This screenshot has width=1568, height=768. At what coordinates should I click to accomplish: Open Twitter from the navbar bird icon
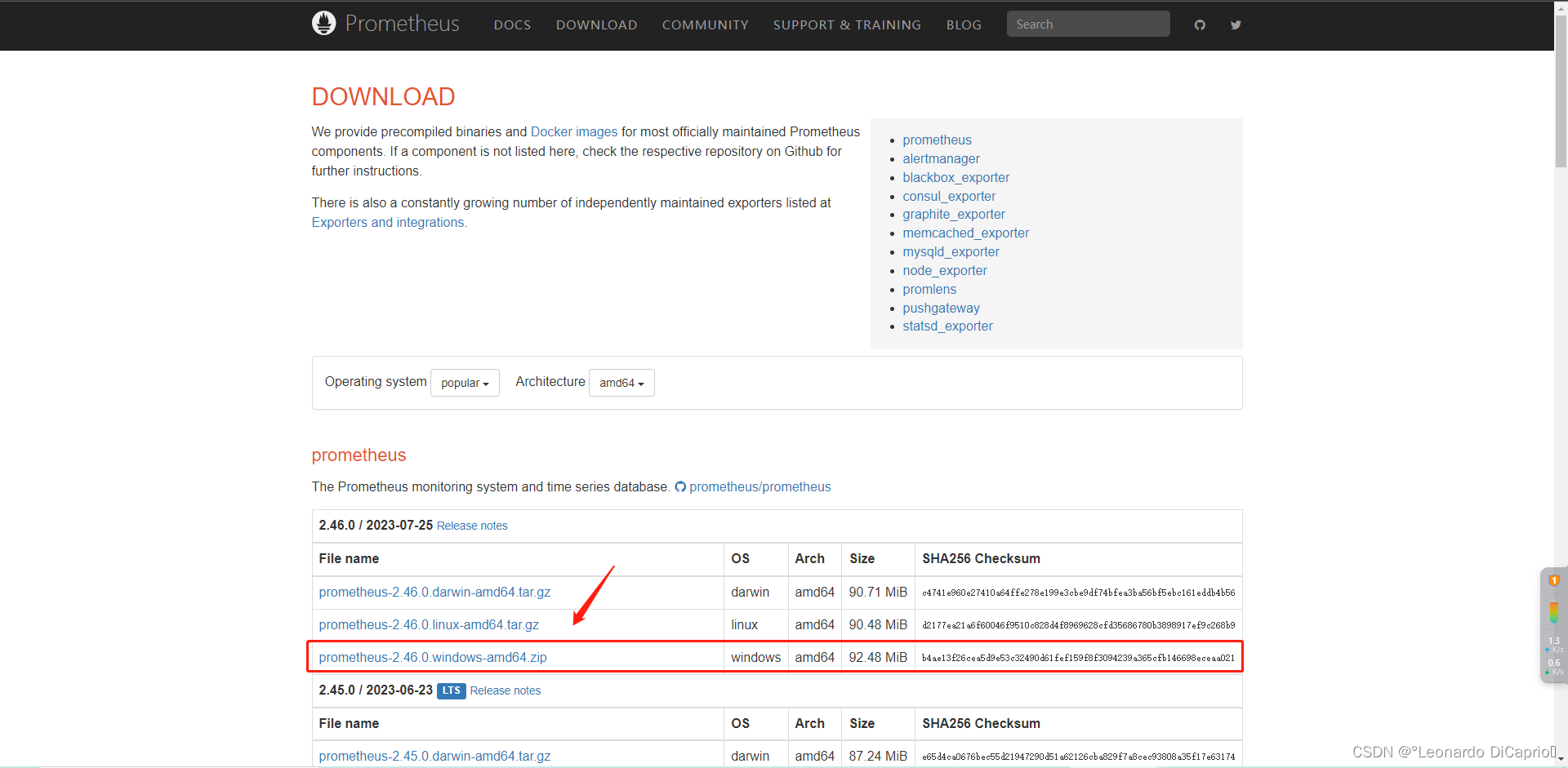(1236, 24)
